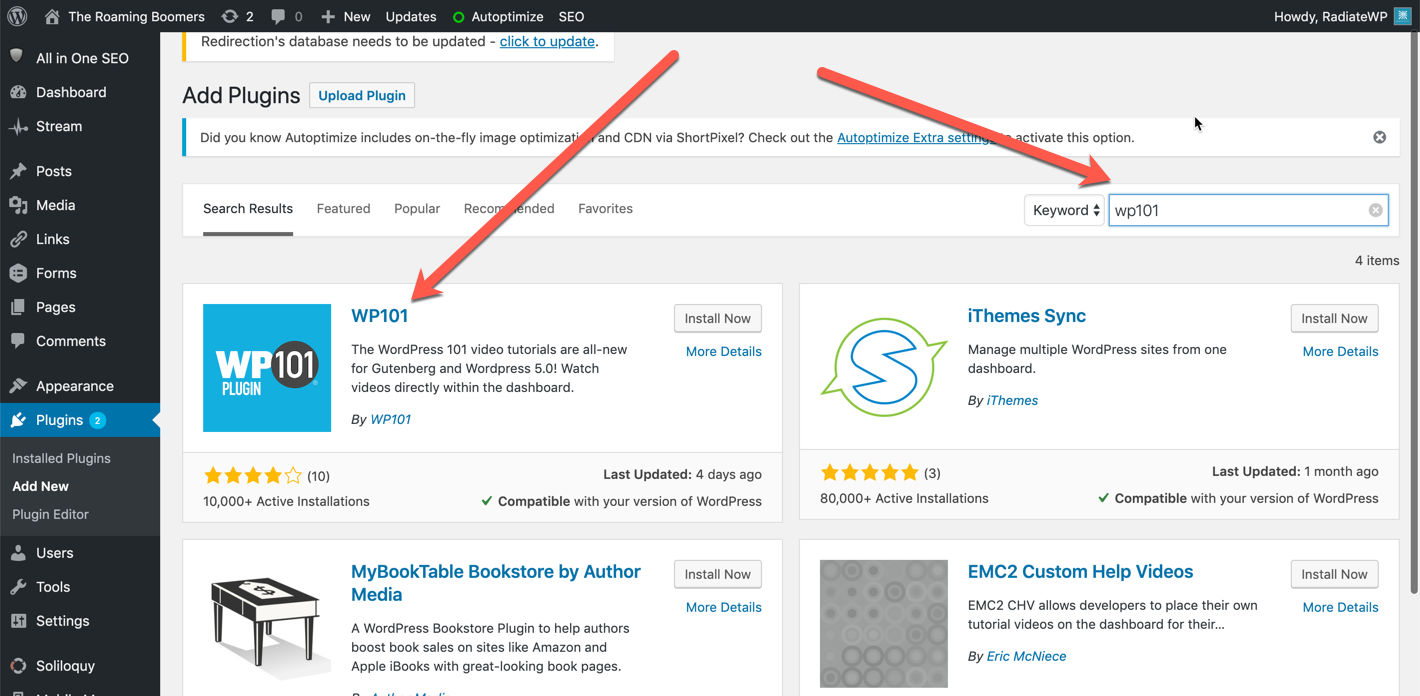Switch to the Favorites tab
The image size is (1420, 696).
point(605,209)
